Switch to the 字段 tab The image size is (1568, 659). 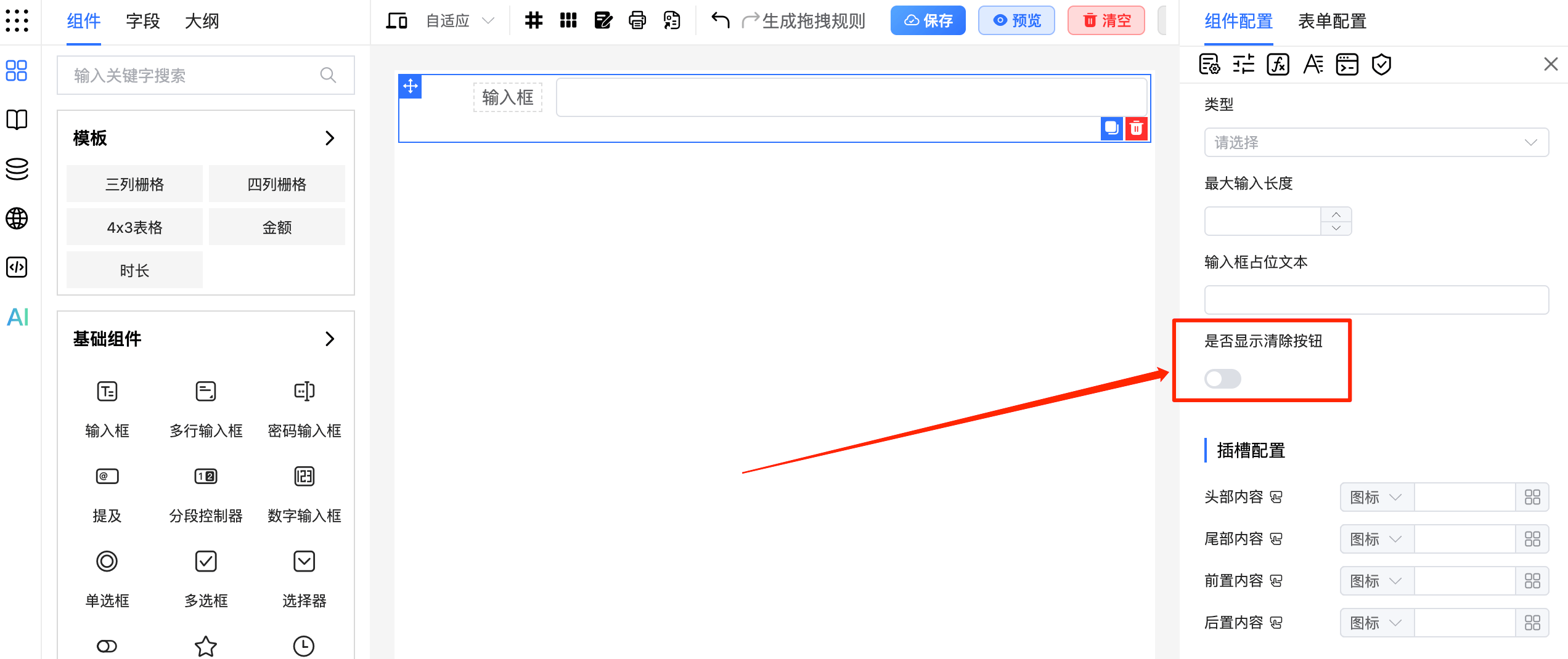point(142,21)
